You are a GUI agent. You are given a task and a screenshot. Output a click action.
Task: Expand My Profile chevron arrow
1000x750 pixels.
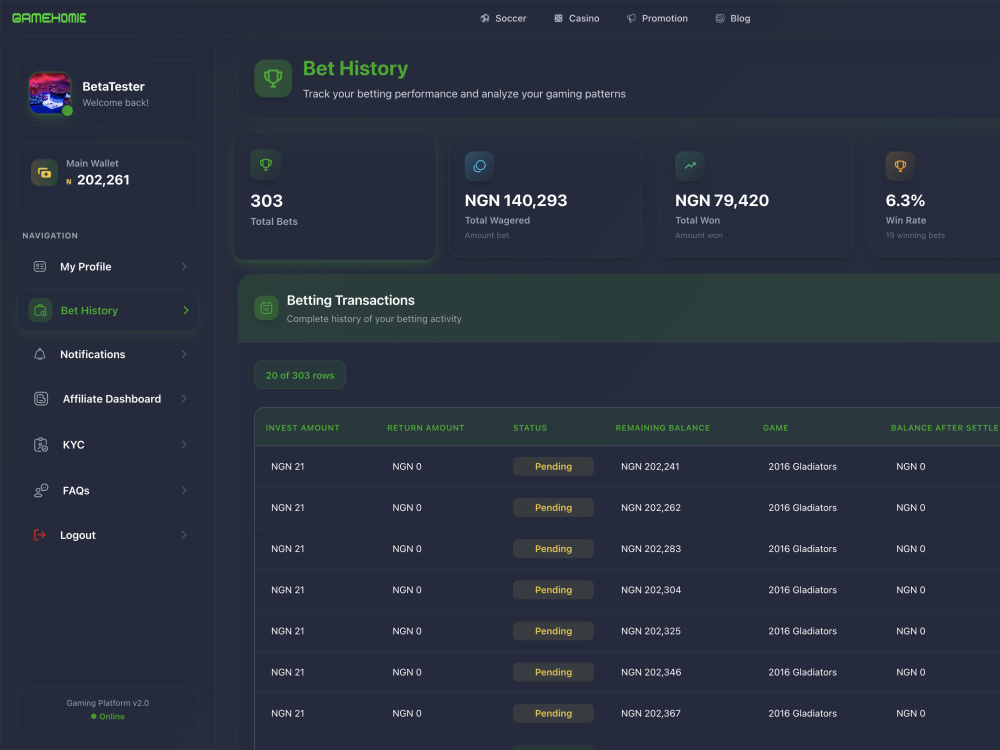(x=184, y=267)
